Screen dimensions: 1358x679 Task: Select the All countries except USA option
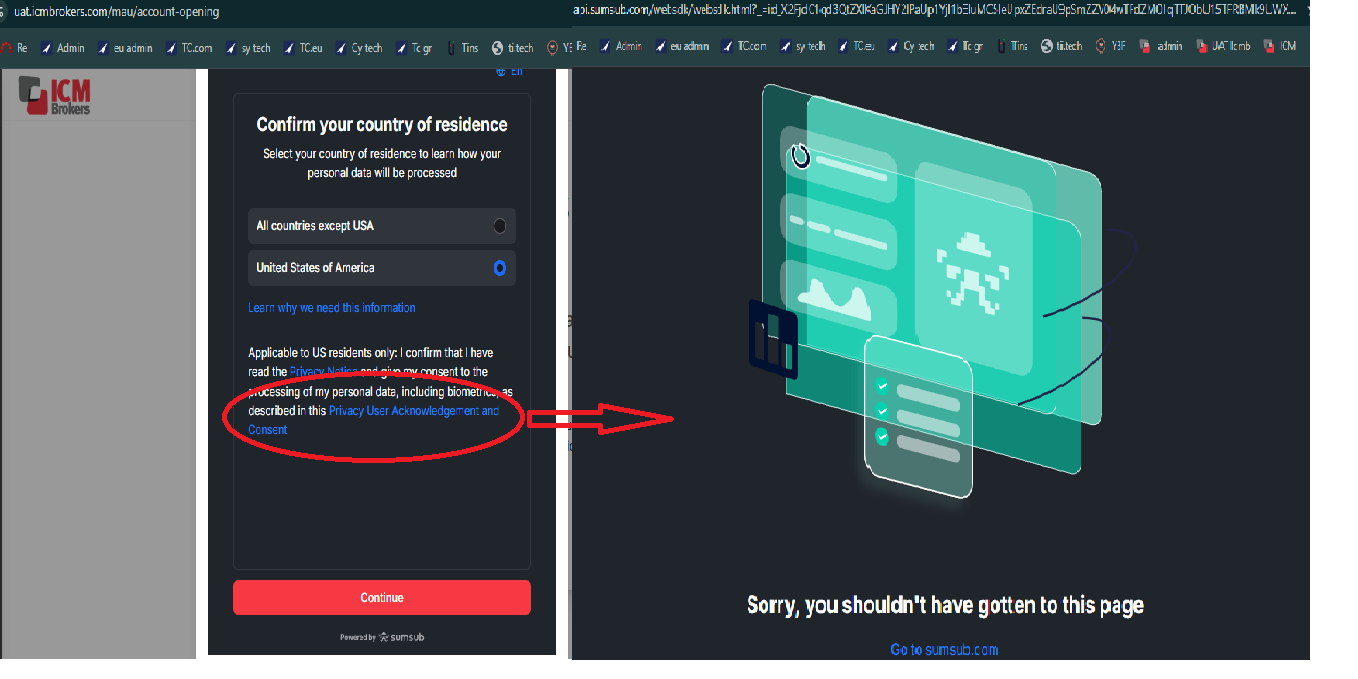382,226
